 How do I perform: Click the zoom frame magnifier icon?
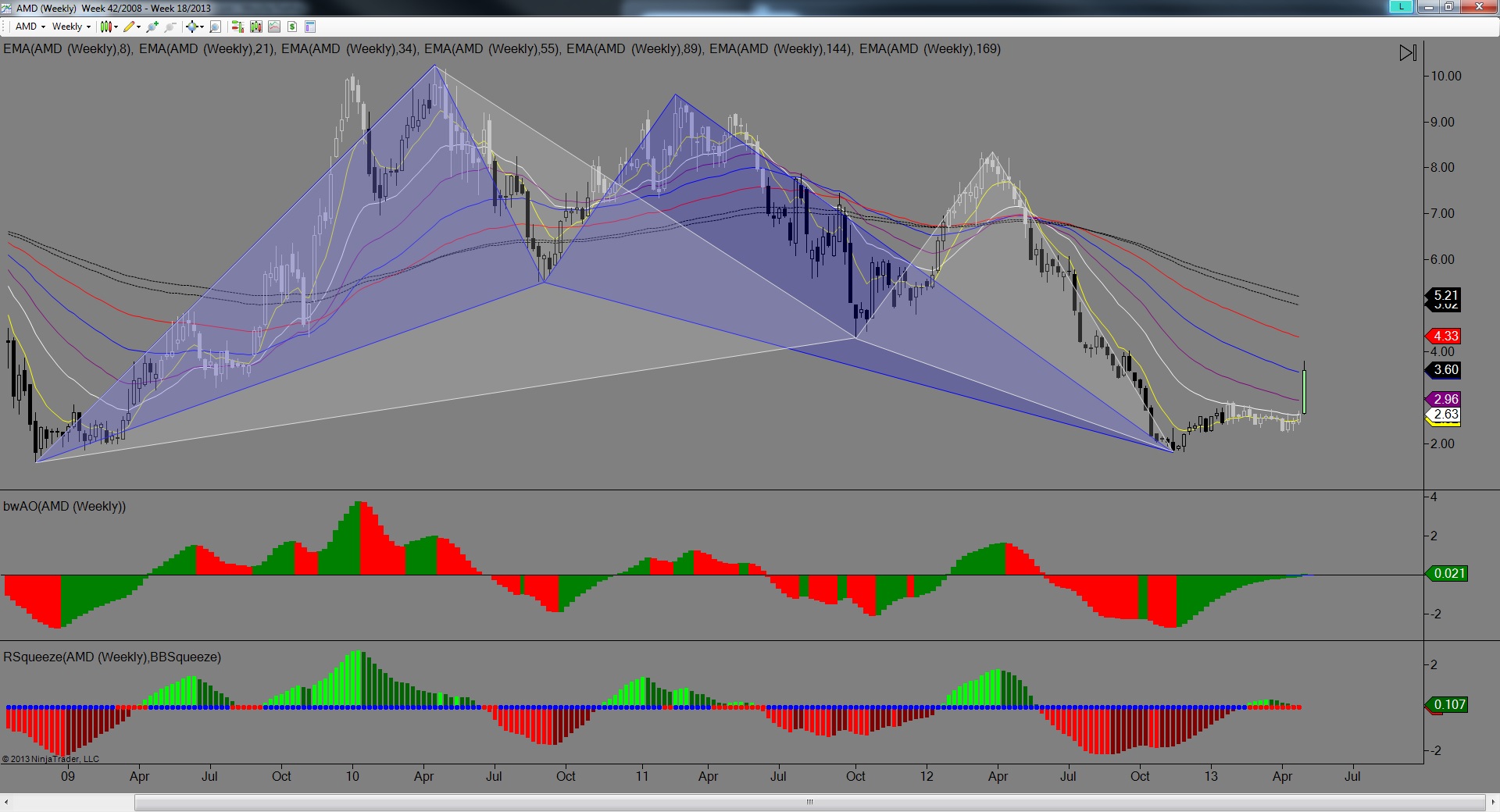pyautogui.click(x=216, y=27)
